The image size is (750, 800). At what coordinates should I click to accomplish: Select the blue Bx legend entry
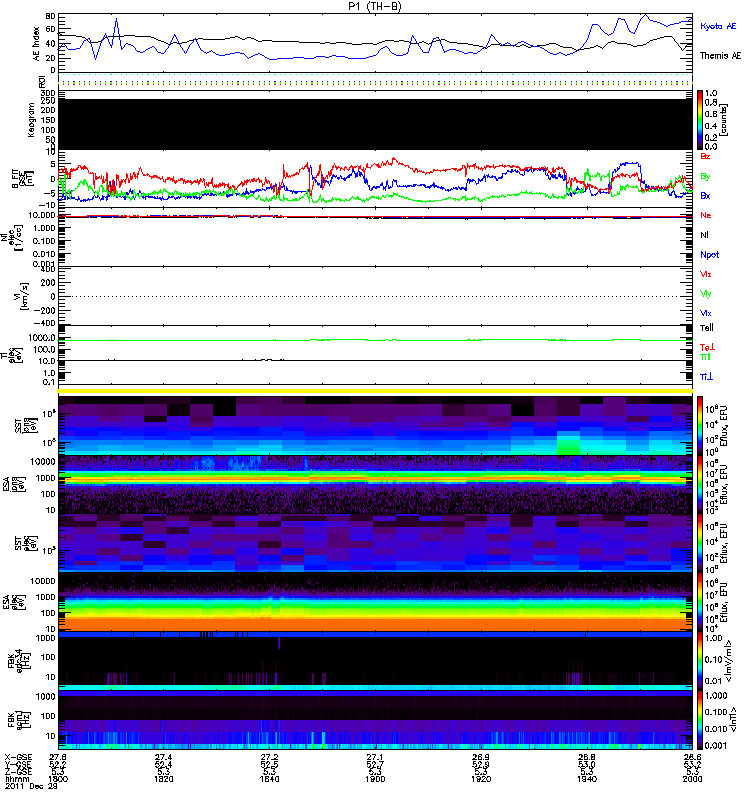[x=705, y=195]
